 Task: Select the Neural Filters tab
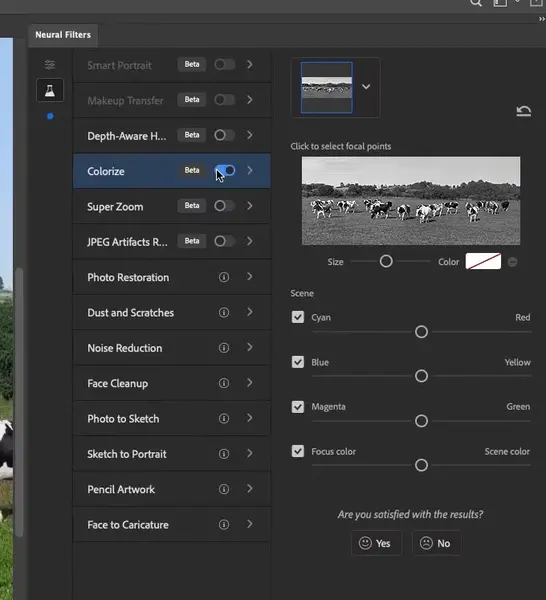click(x=63, y=35)
